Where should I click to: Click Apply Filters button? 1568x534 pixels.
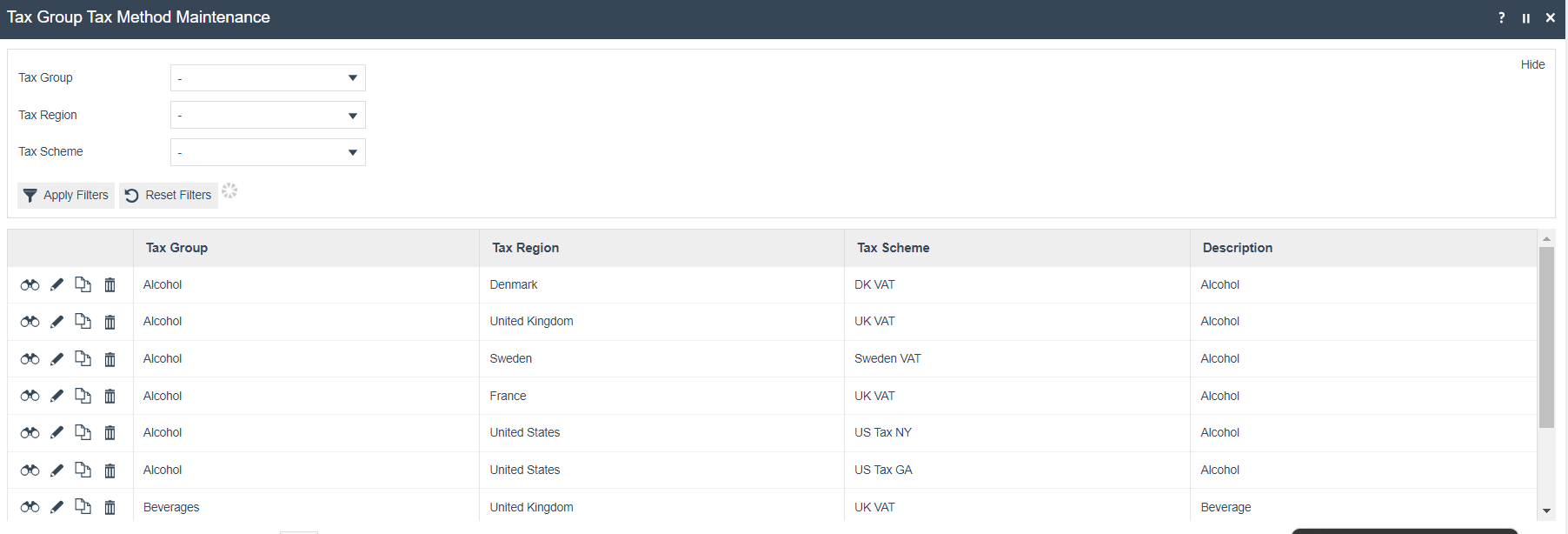pos(66,195)
